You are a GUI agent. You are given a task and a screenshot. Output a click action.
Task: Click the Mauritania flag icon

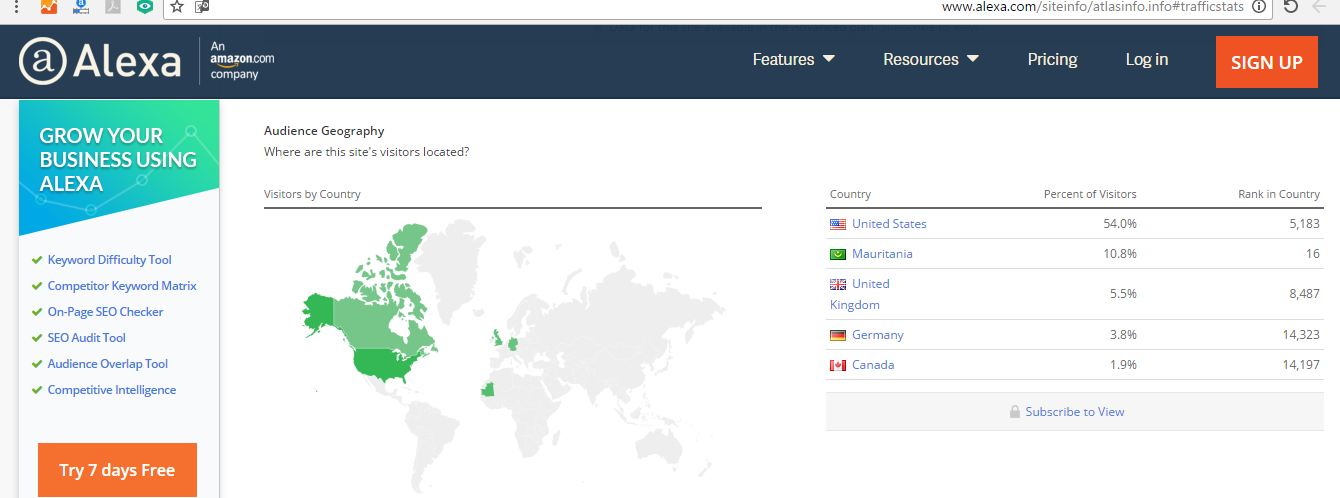pos(838,254)
